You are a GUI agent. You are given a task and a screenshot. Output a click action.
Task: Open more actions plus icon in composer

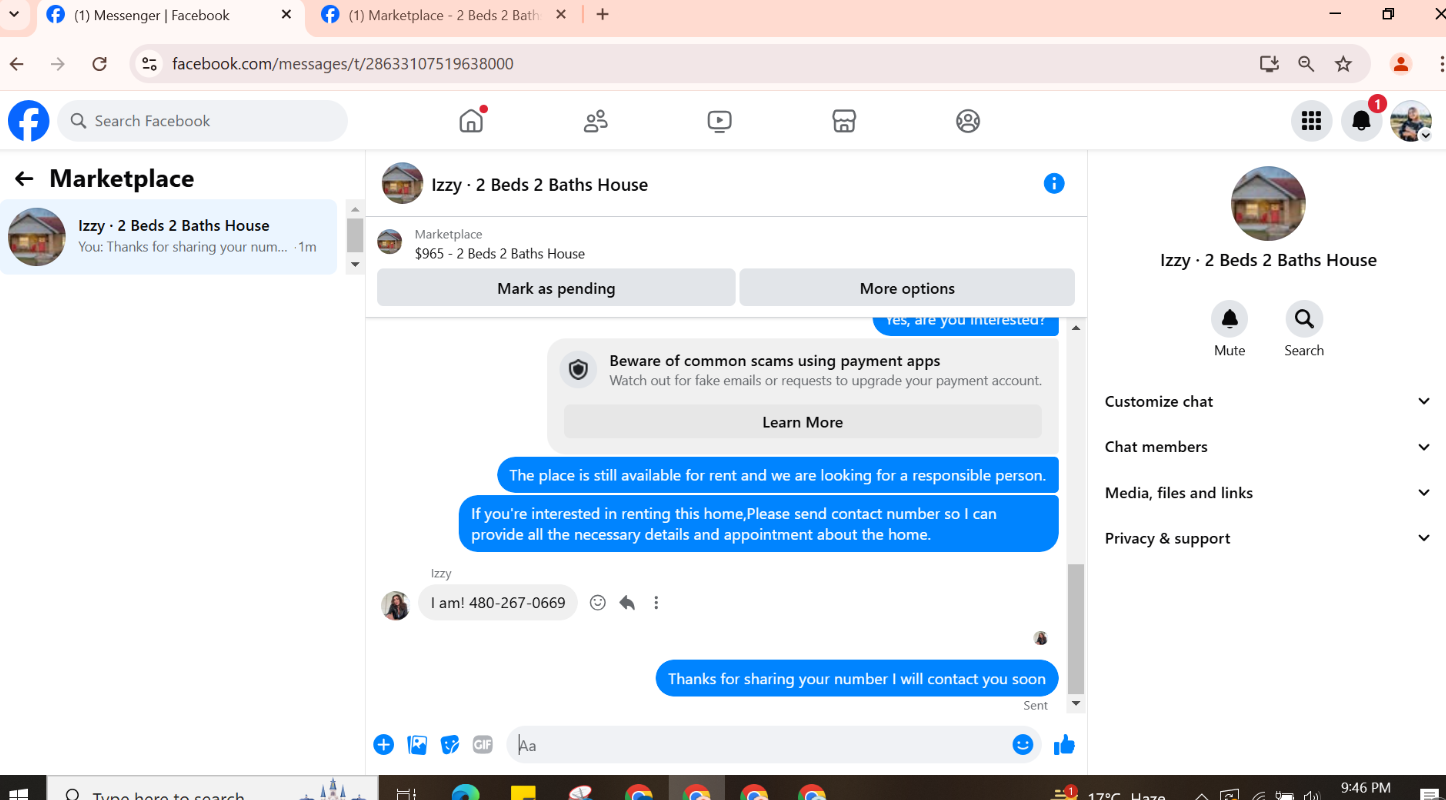(x=384, y=745)
